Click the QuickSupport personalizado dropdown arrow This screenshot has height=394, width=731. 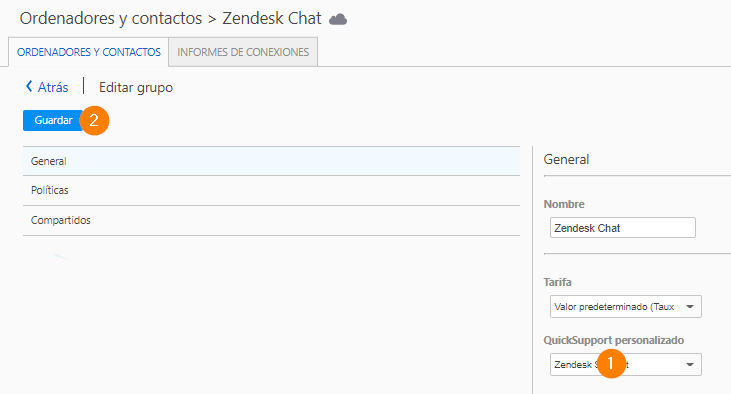coord(690,364)
